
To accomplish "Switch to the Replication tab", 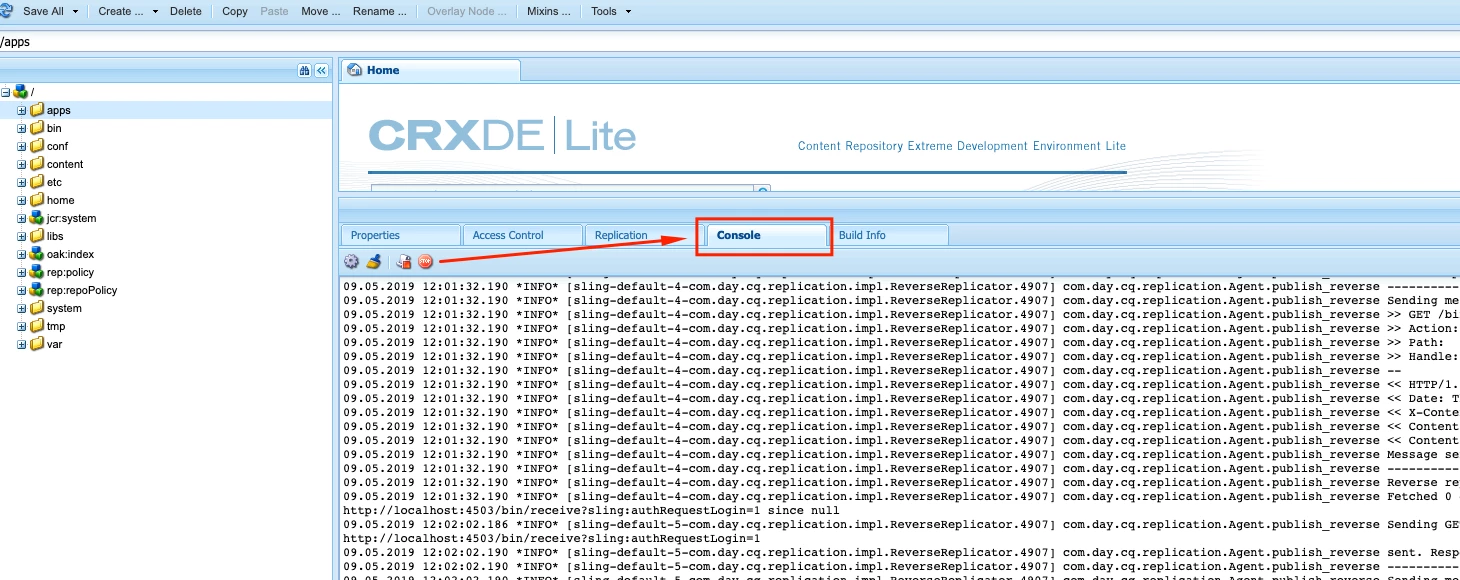I will [x=644, y=235].
